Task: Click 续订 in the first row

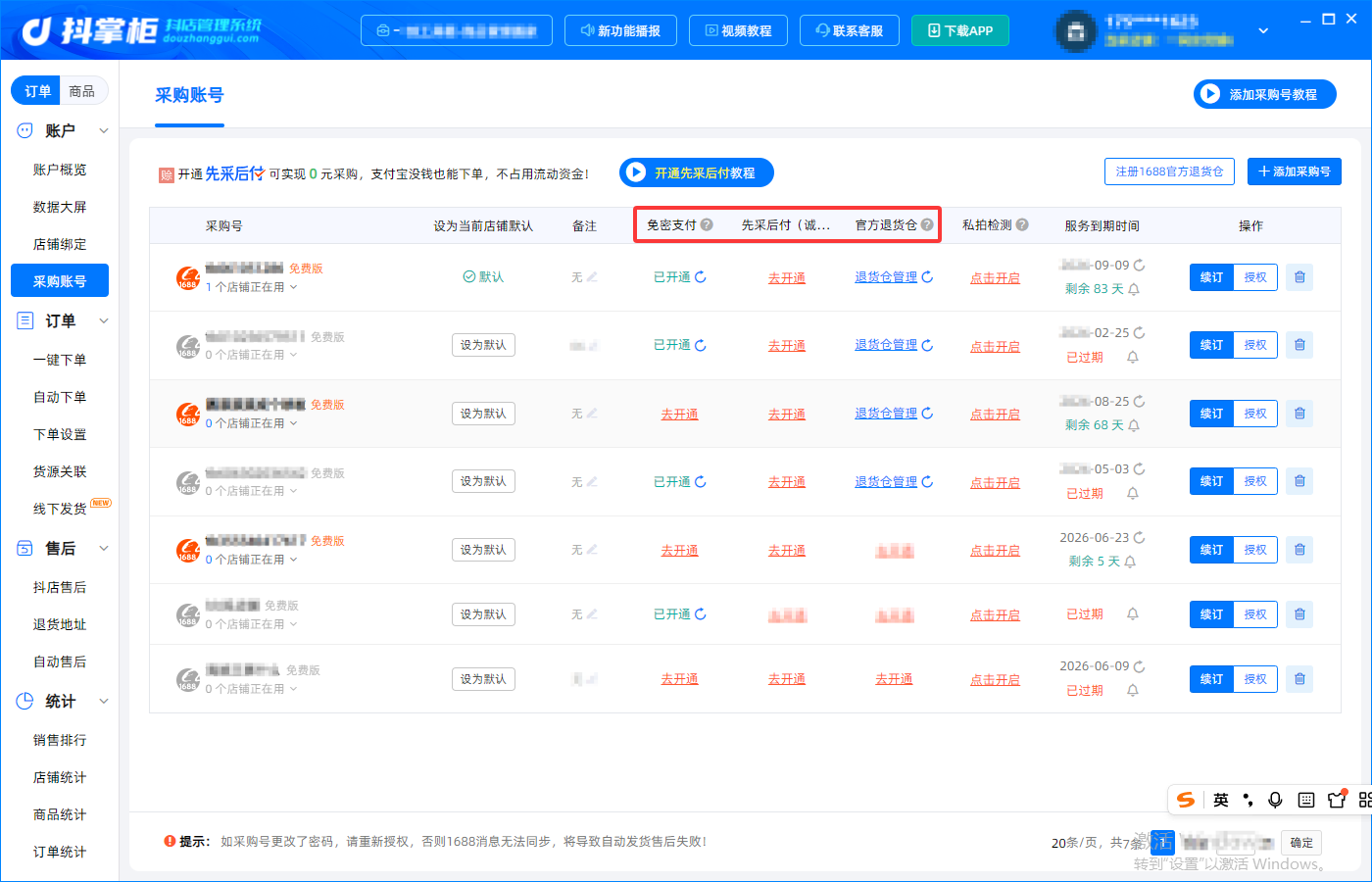Action: [1211, 277]
